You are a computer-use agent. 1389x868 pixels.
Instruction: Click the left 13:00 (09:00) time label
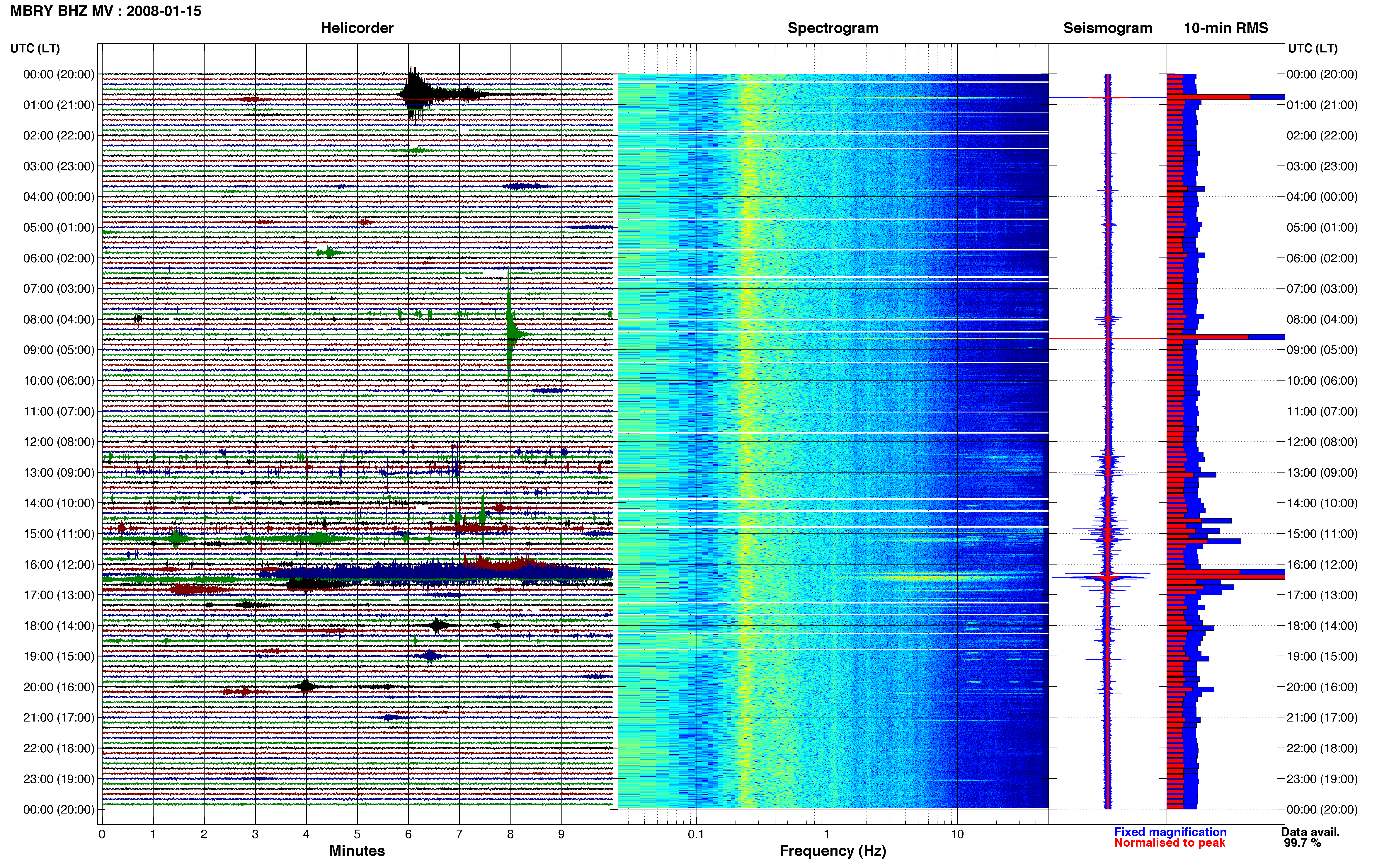(59, 473)
